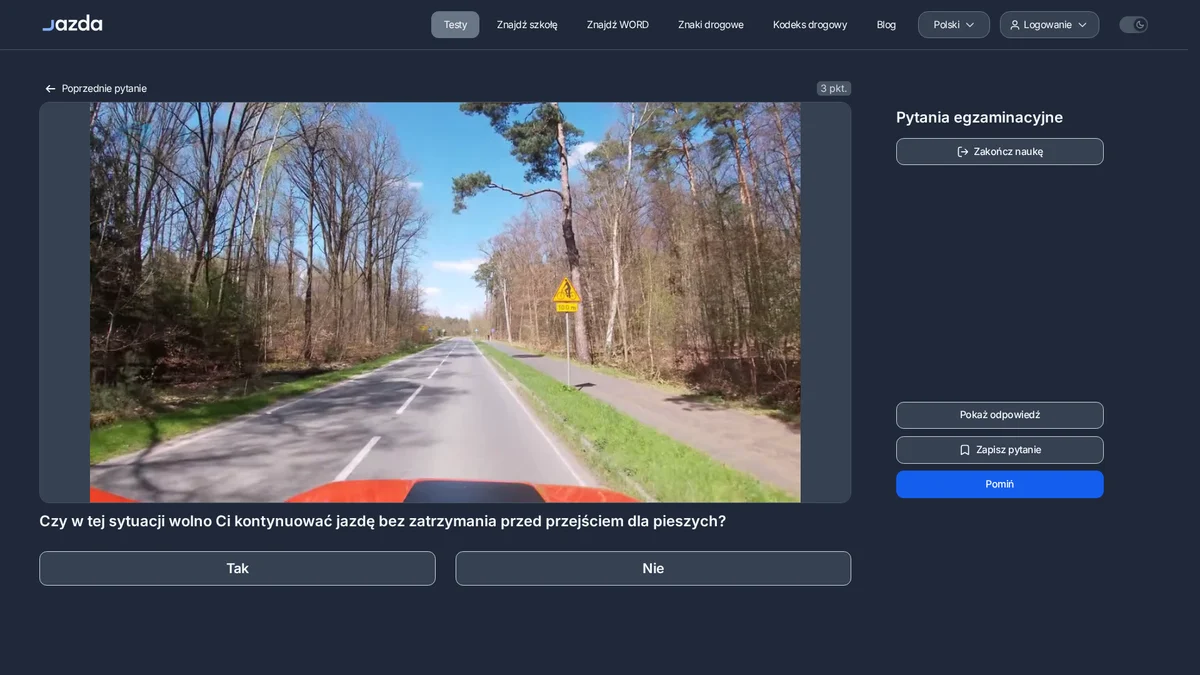Toggle the dark mode moon switch

pos(1133,25)
